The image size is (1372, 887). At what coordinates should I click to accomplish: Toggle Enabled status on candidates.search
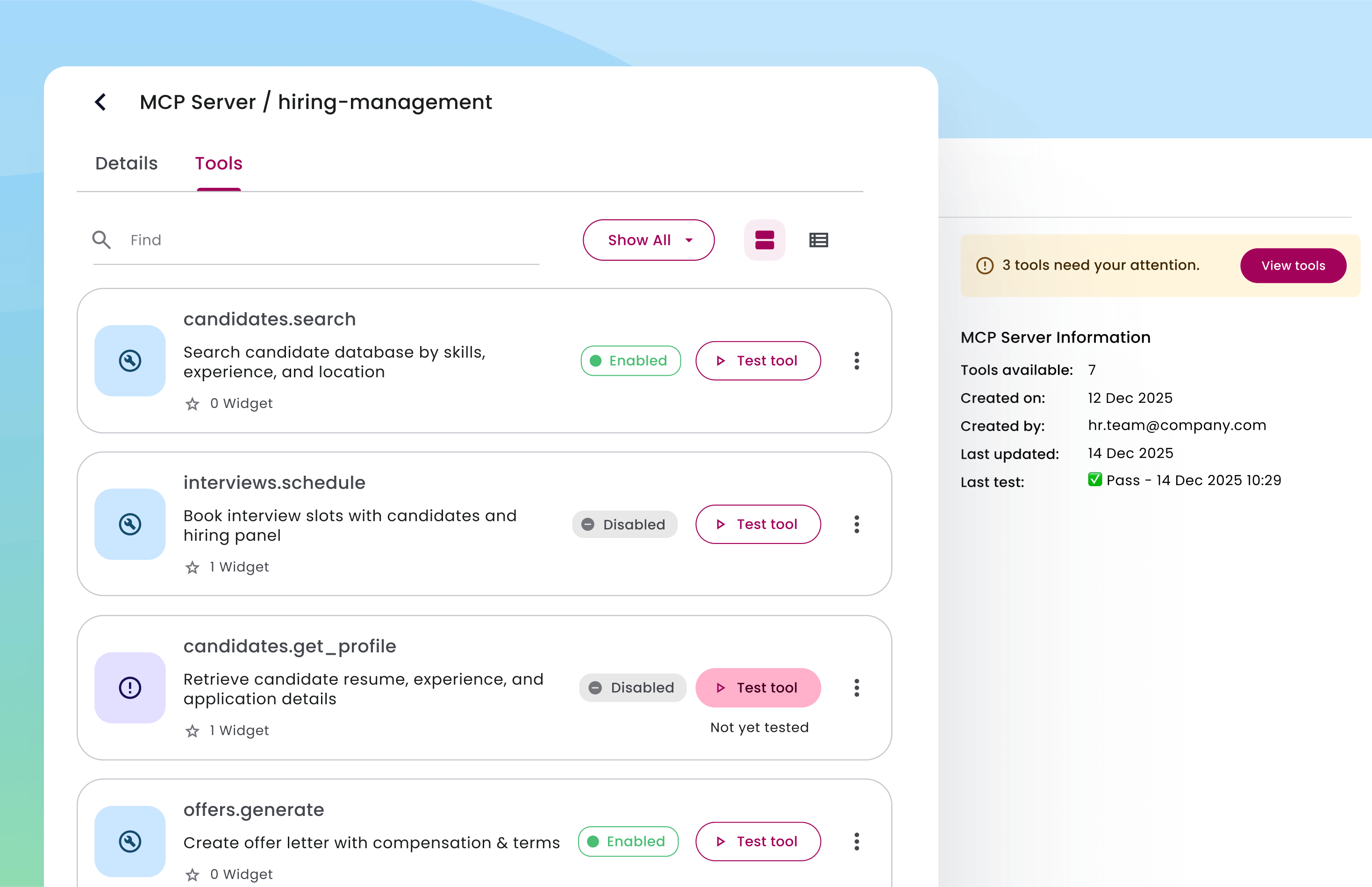pos(630,361)
